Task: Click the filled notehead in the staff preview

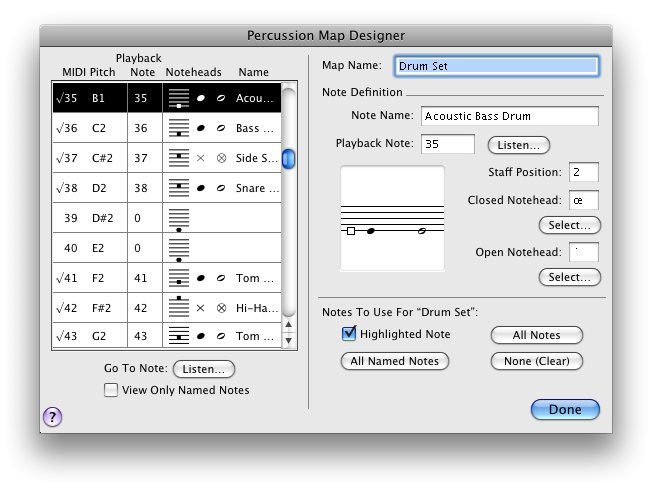Action: point(371,231)
